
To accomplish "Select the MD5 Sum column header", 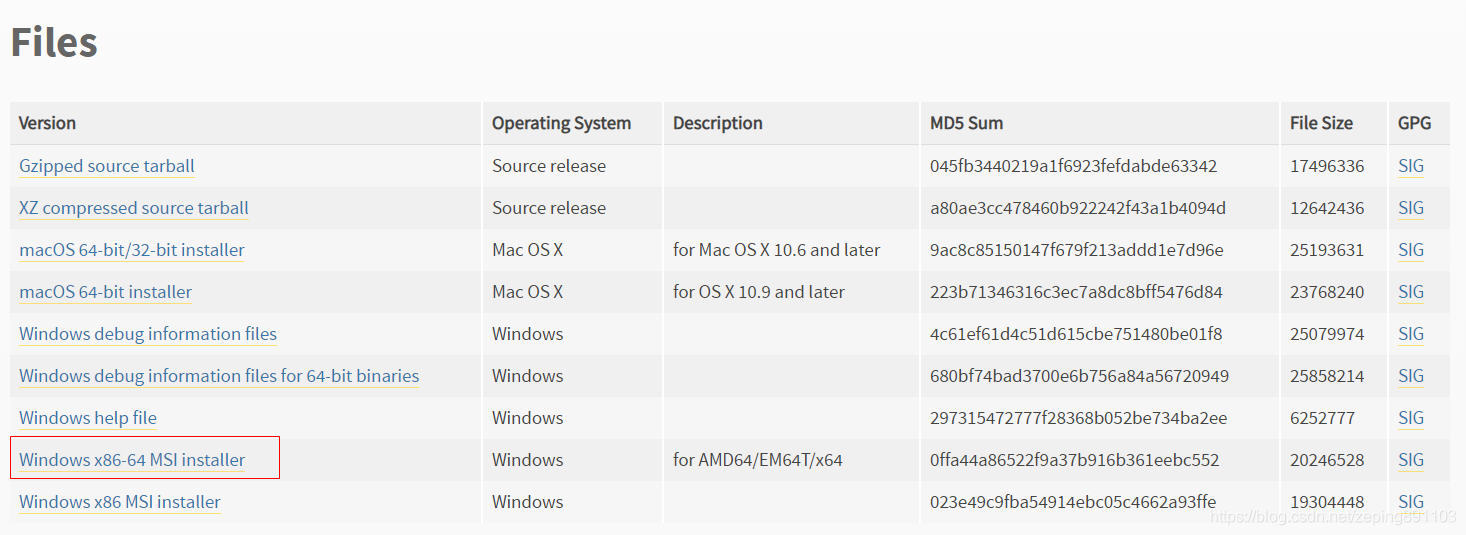I will [966, 123].
